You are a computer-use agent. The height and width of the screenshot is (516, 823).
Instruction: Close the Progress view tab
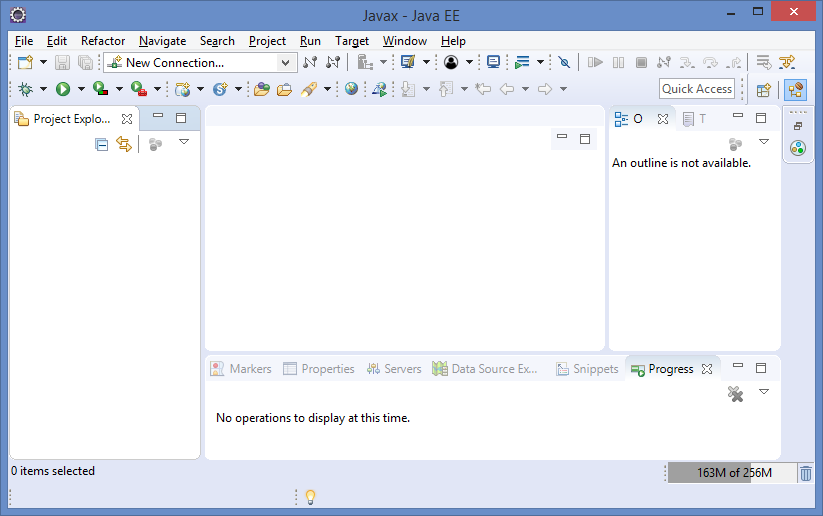(x=707, y=369)
